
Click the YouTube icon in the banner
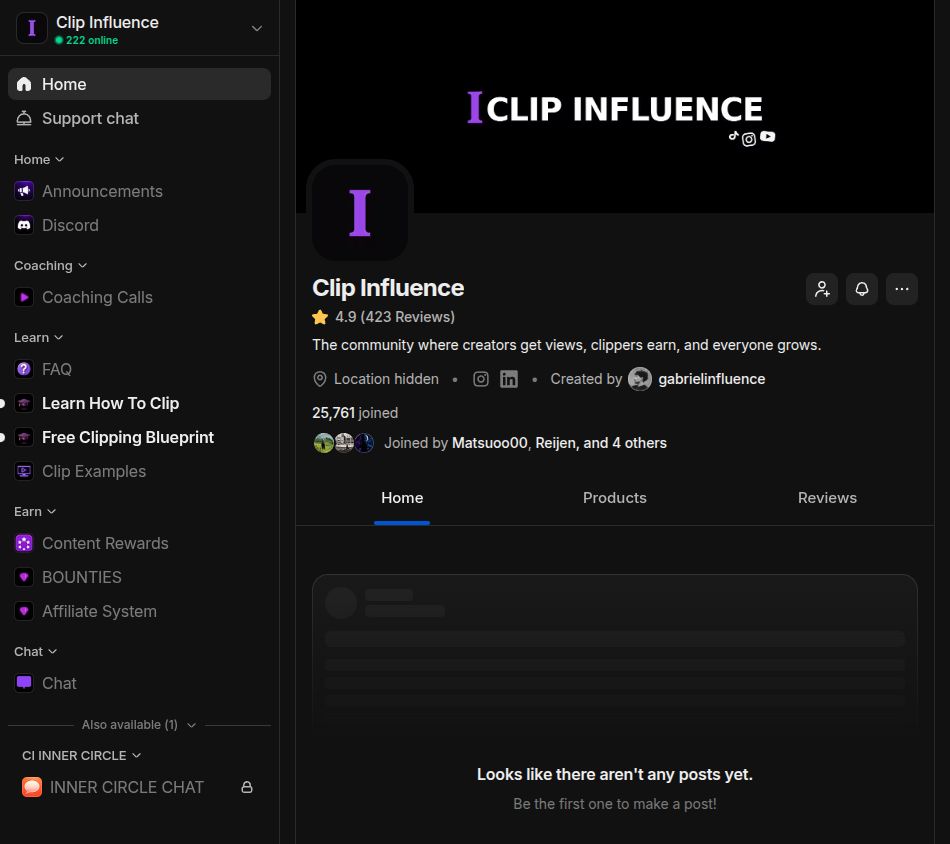(x=768, y=137)
